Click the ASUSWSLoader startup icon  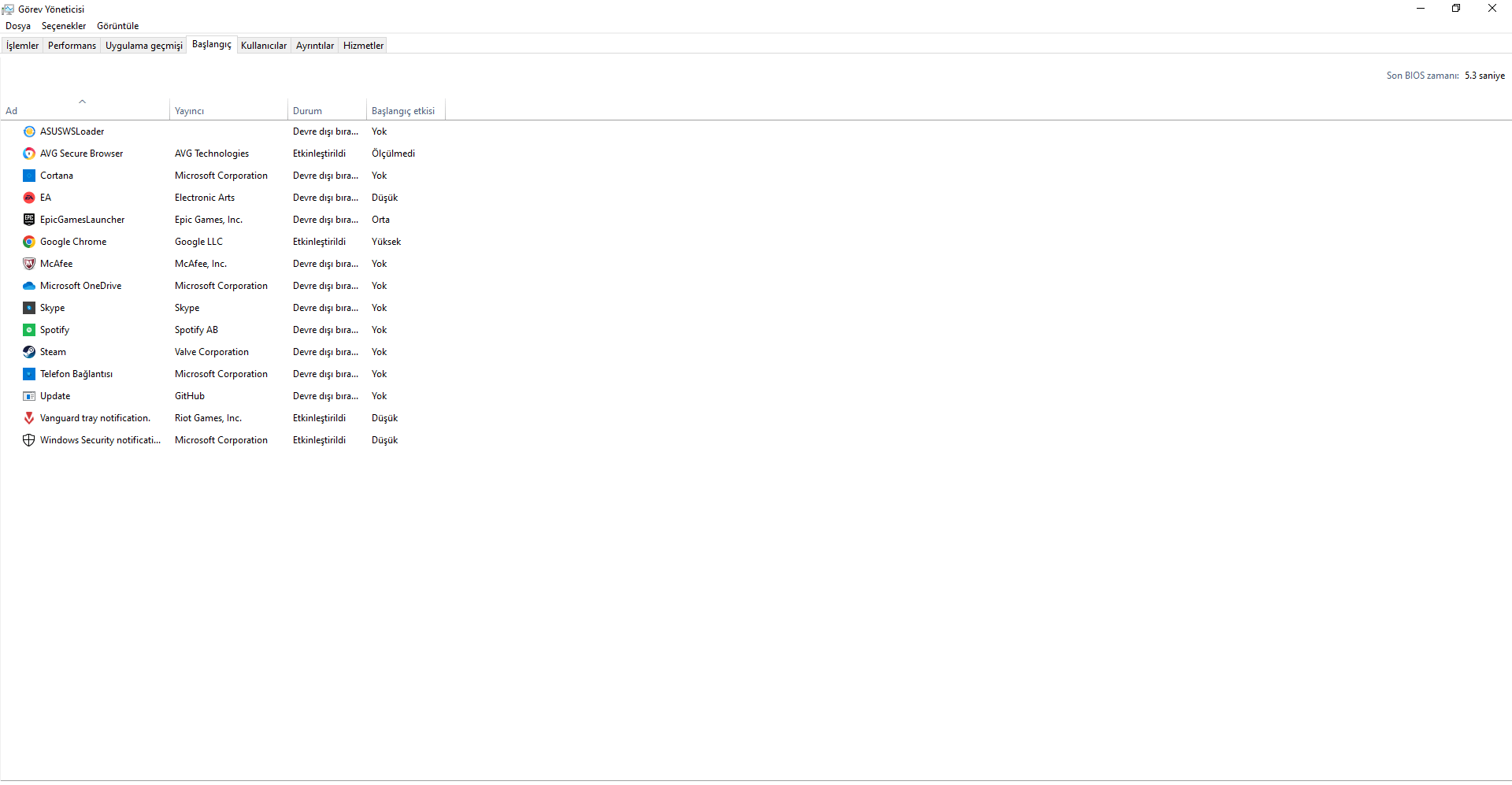tap(29, 131)
